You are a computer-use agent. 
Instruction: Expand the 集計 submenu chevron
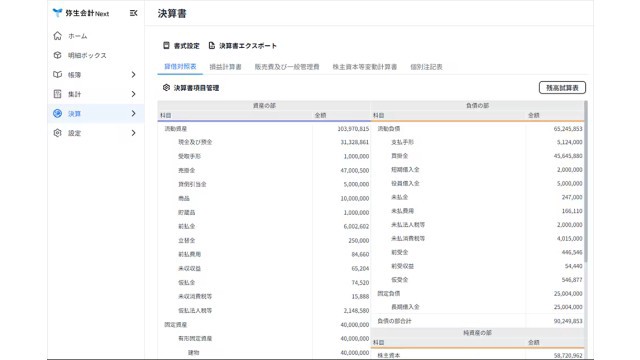click(x=133, y=94)
